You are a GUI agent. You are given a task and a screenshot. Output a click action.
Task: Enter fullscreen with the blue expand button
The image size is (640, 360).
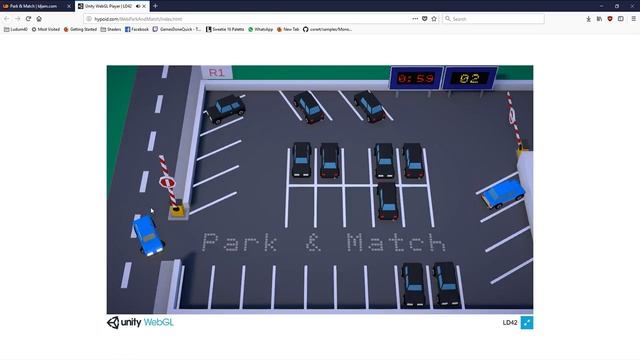pyautogui.click(x=527, y=322)
